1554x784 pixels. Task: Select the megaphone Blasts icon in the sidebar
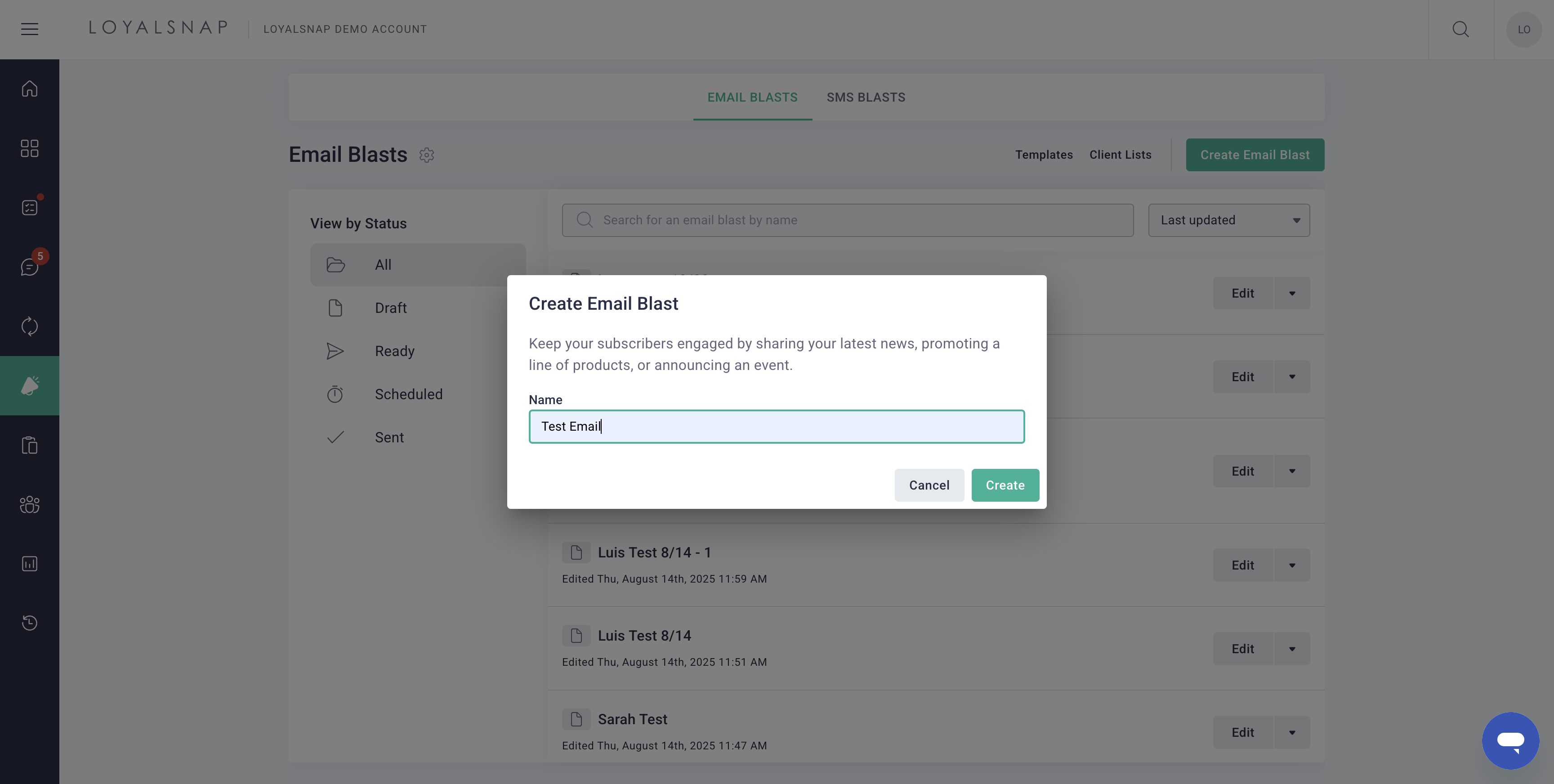pos(30,385)
